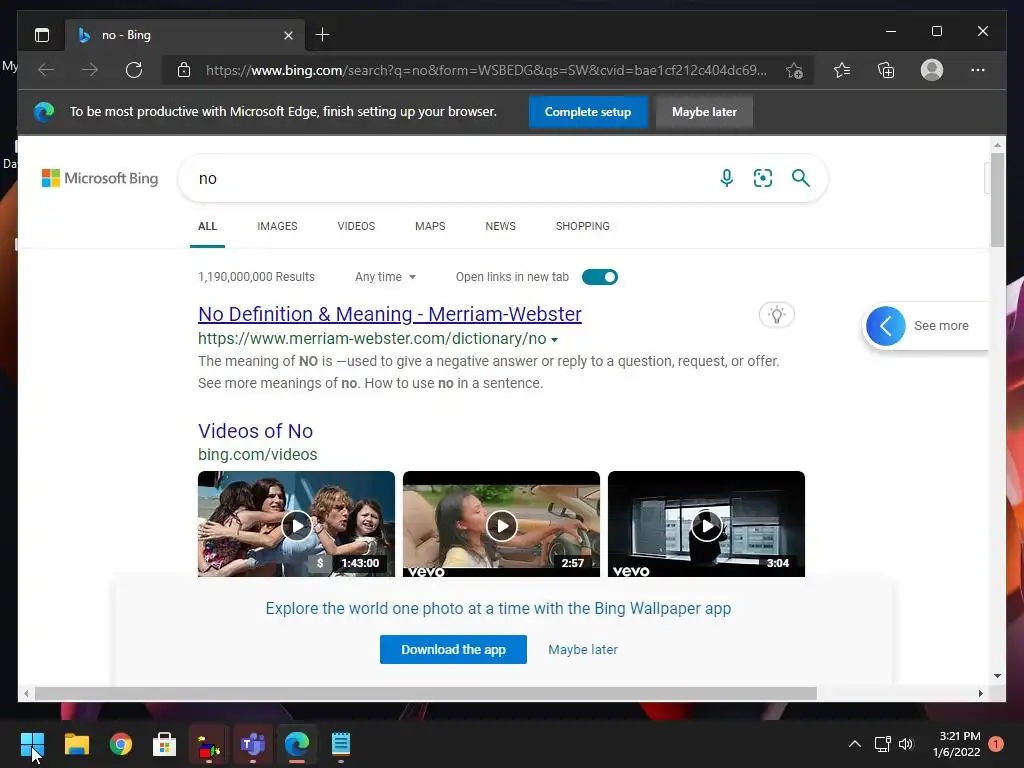Switch to VIDEOS tab

(356, 226)
